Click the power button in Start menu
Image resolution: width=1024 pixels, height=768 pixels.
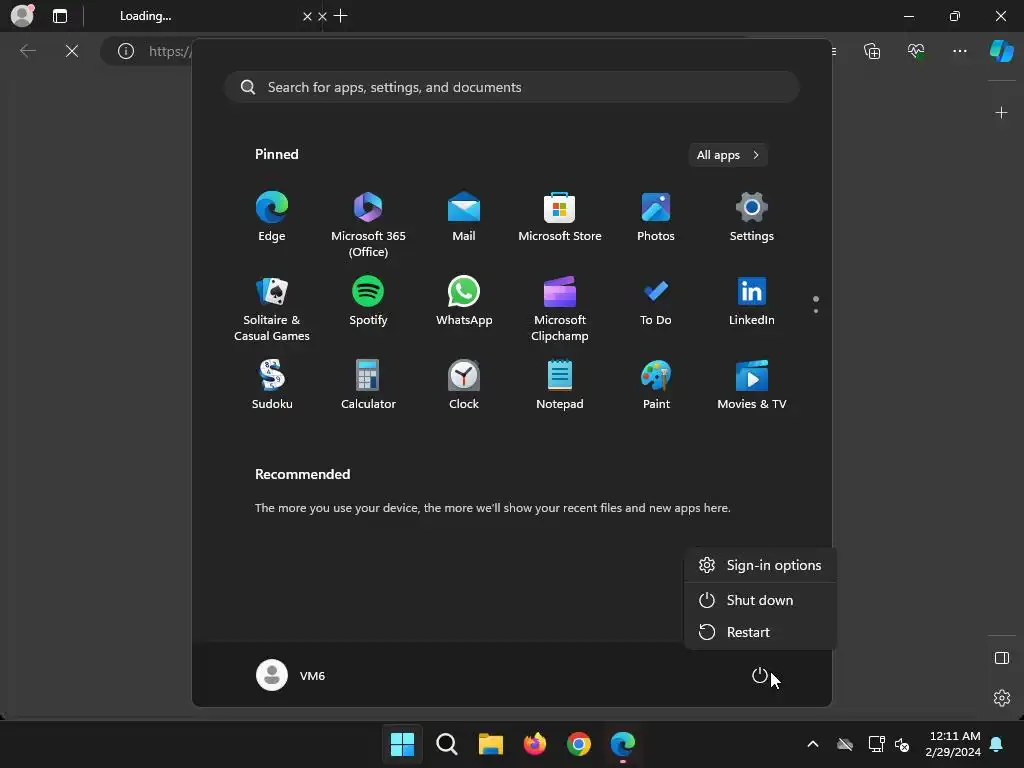click(x=760, y=675)
